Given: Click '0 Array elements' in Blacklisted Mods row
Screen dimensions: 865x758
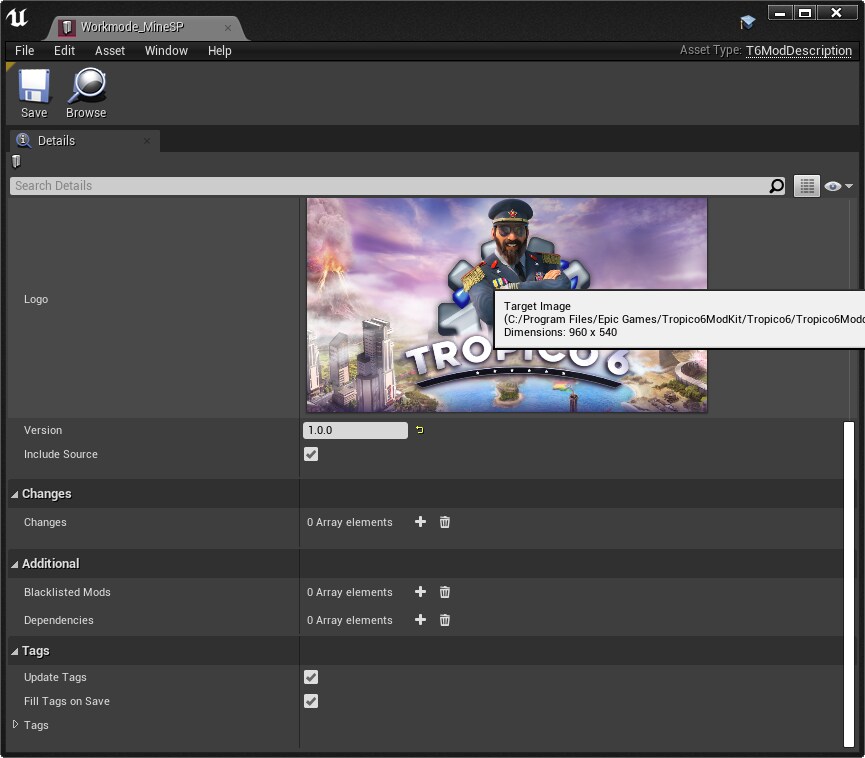Looking at the screenshot, I should click(x=350, y=592).
